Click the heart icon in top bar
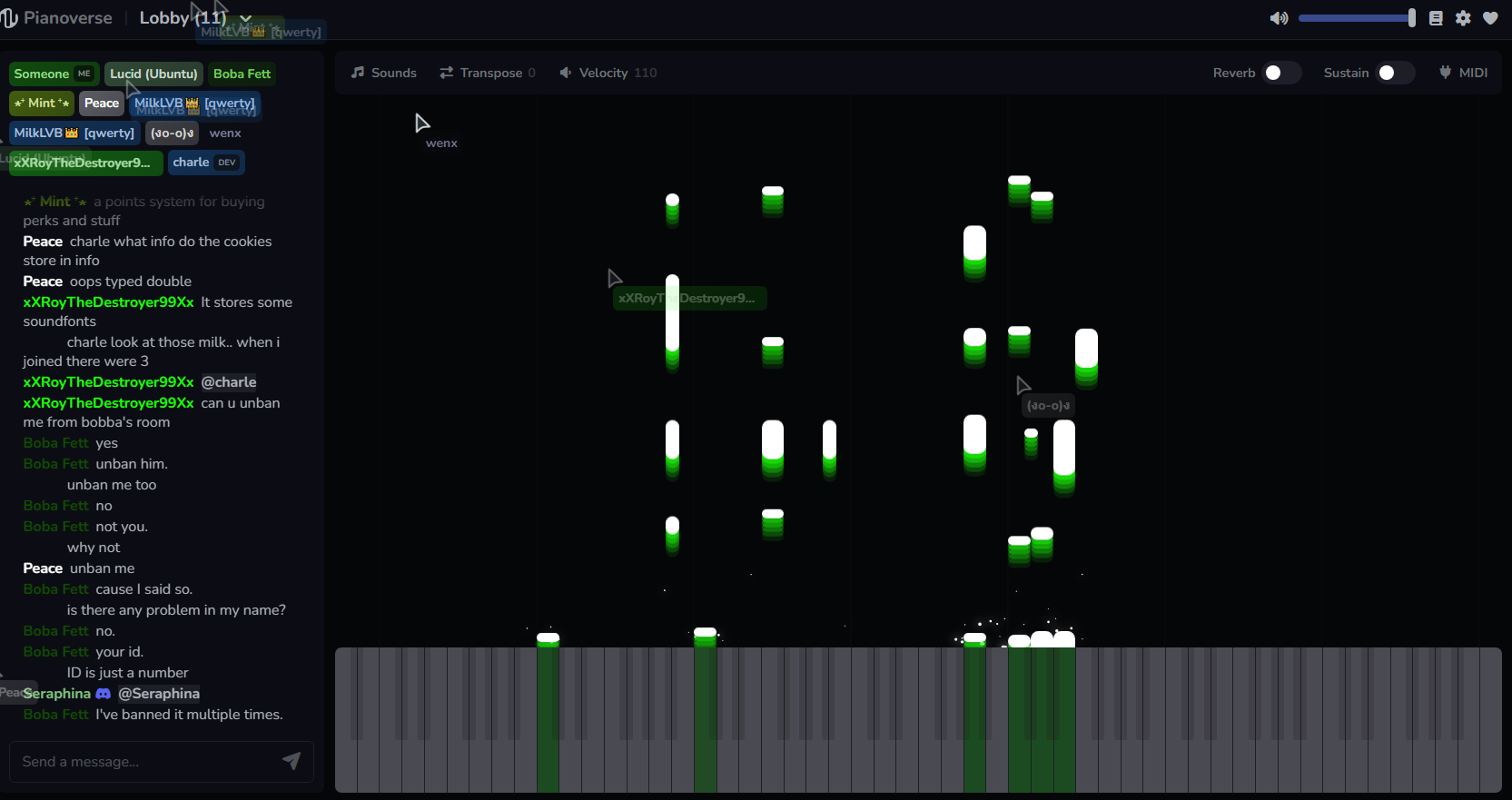Screen dimensions: 1512x800 (1490, 18)
